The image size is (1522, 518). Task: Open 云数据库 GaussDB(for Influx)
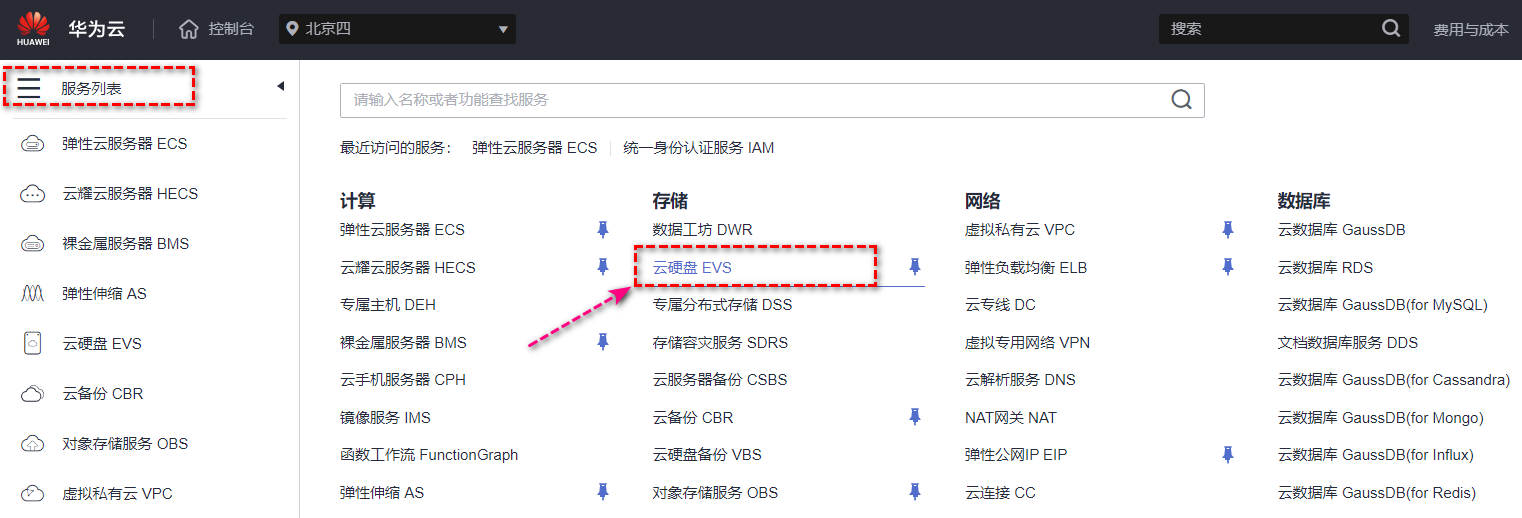(1376, 455)
